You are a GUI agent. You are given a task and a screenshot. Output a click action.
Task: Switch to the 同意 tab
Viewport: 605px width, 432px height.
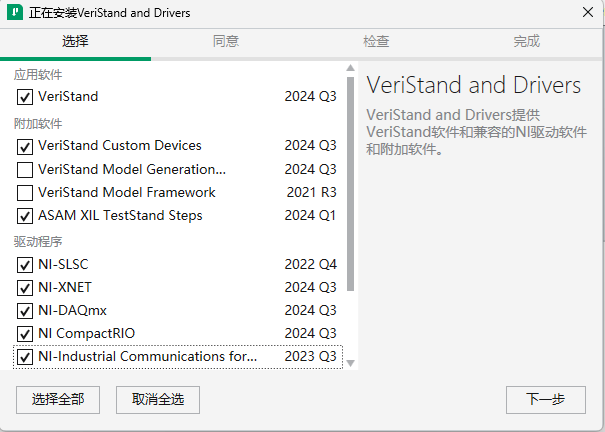(226, 41)
